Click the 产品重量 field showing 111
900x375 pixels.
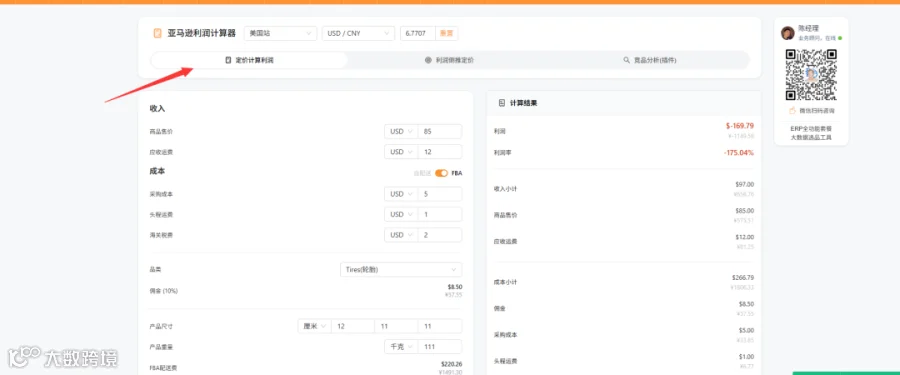pyautogui.click(x=440, y=347)
